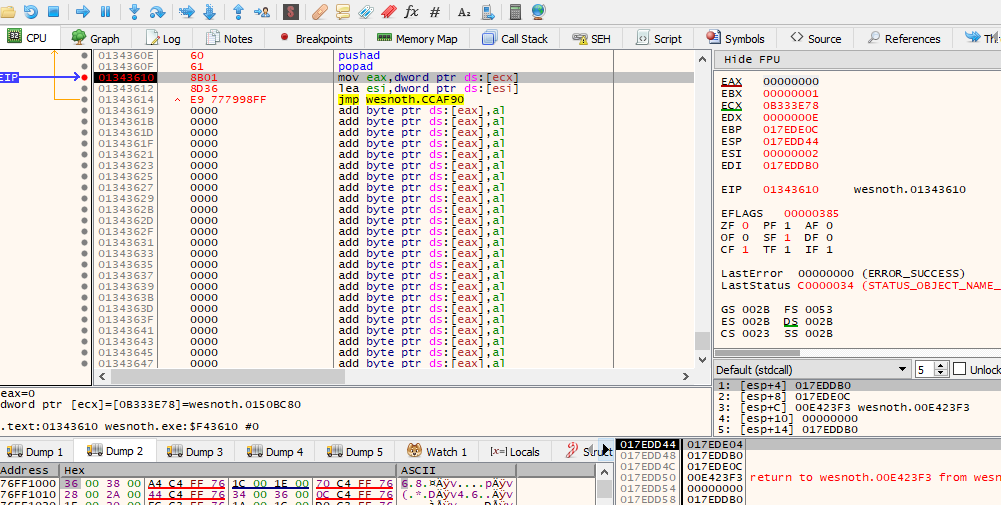This screenshot has height=505, width=1001.
Task: Pause execution of the debuggee
Action: coord(105,11)
